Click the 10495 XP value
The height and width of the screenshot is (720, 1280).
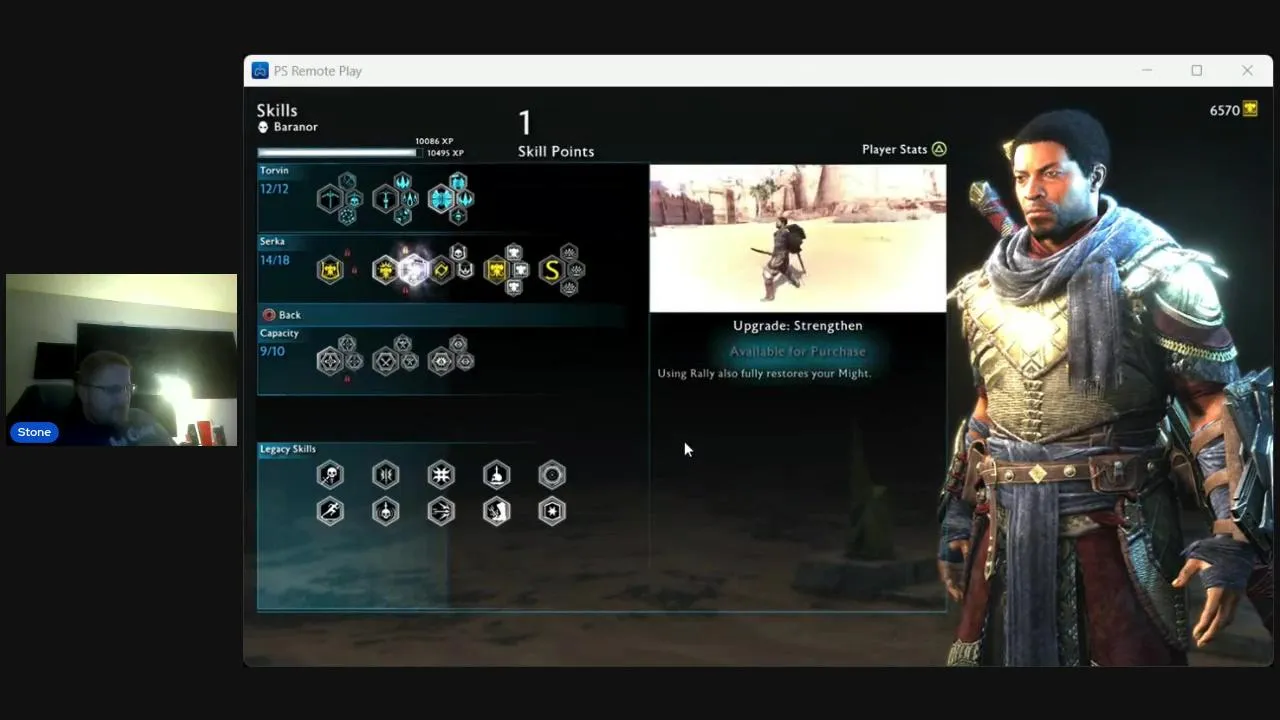(445, 153)
